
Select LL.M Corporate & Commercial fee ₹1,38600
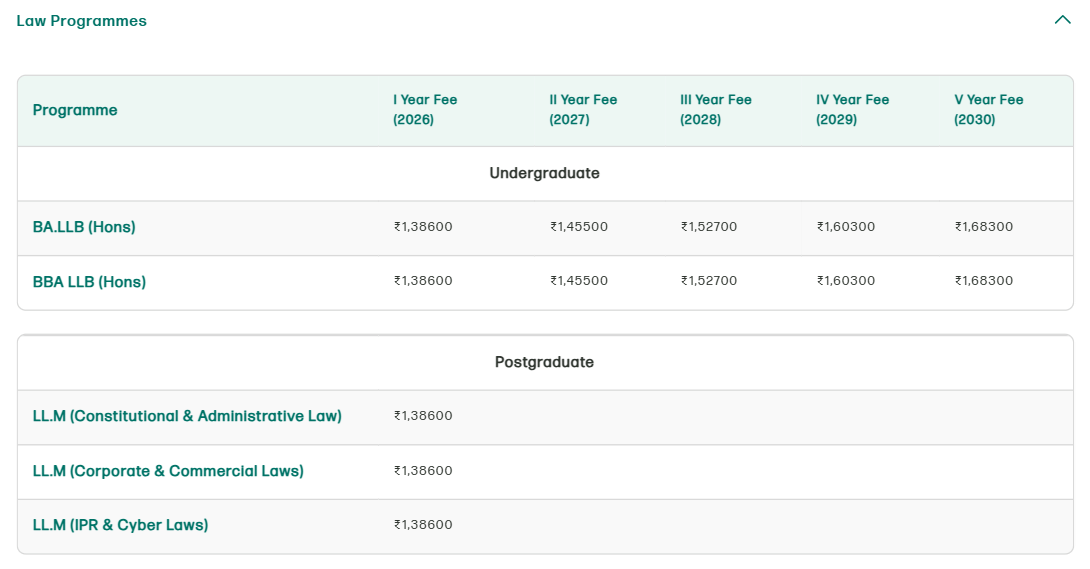[423, 470]
